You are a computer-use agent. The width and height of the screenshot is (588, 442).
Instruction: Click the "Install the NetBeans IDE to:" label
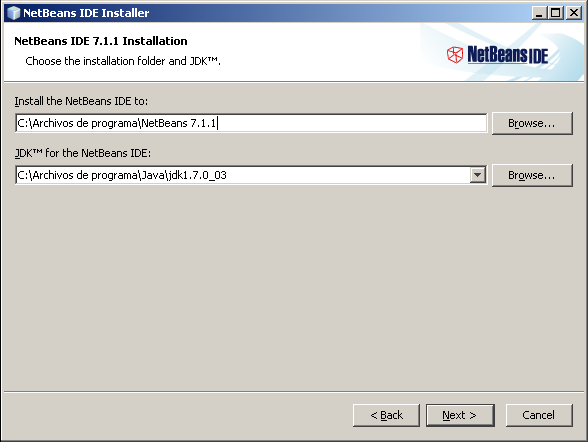81,101
